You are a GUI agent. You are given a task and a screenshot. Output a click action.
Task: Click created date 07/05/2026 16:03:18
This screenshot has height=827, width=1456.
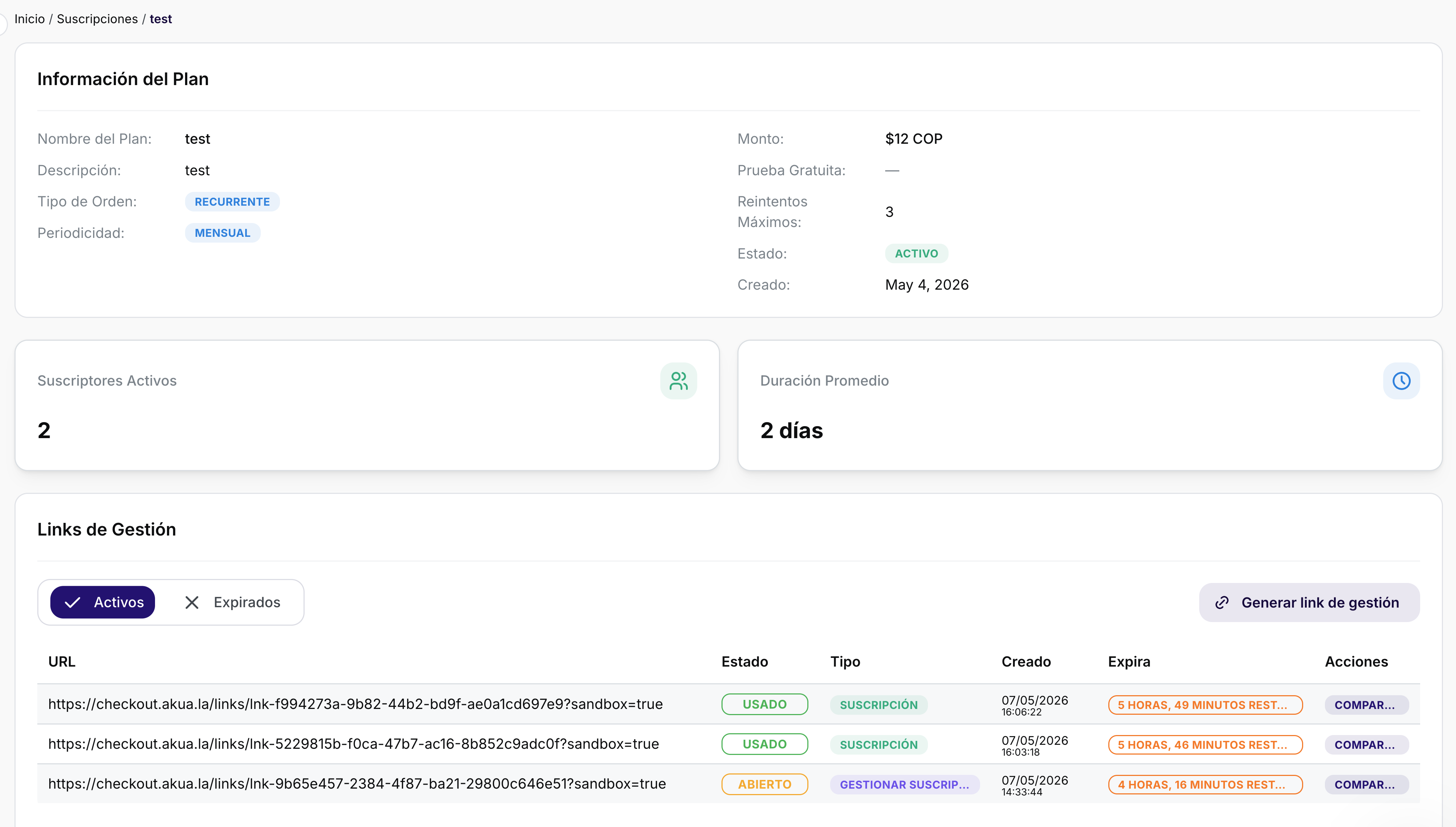tap(1034, 745)
